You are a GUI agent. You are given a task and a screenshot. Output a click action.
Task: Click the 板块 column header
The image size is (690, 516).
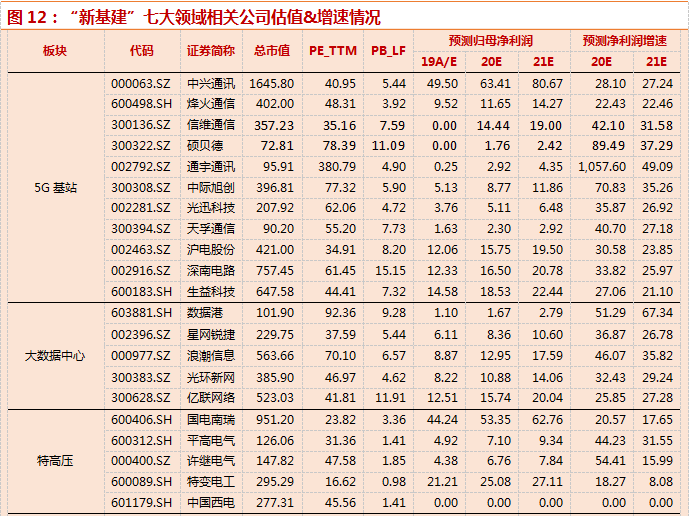(x=54, y=50)
